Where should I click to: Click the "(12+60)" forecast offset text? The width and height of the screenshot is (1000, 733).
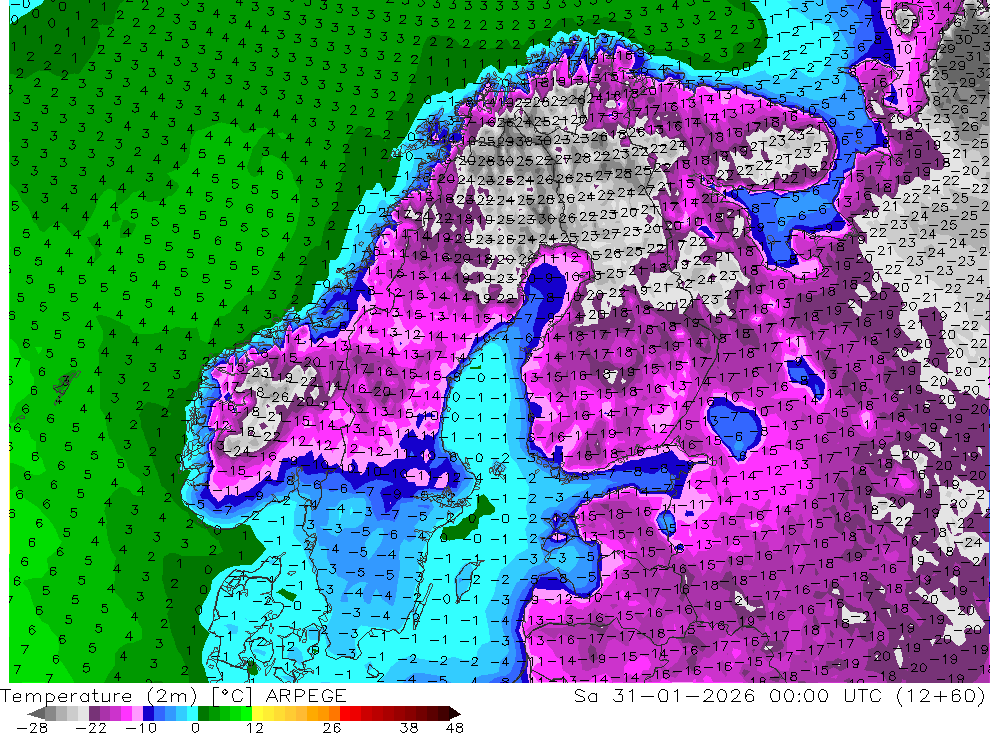(941, 696)
